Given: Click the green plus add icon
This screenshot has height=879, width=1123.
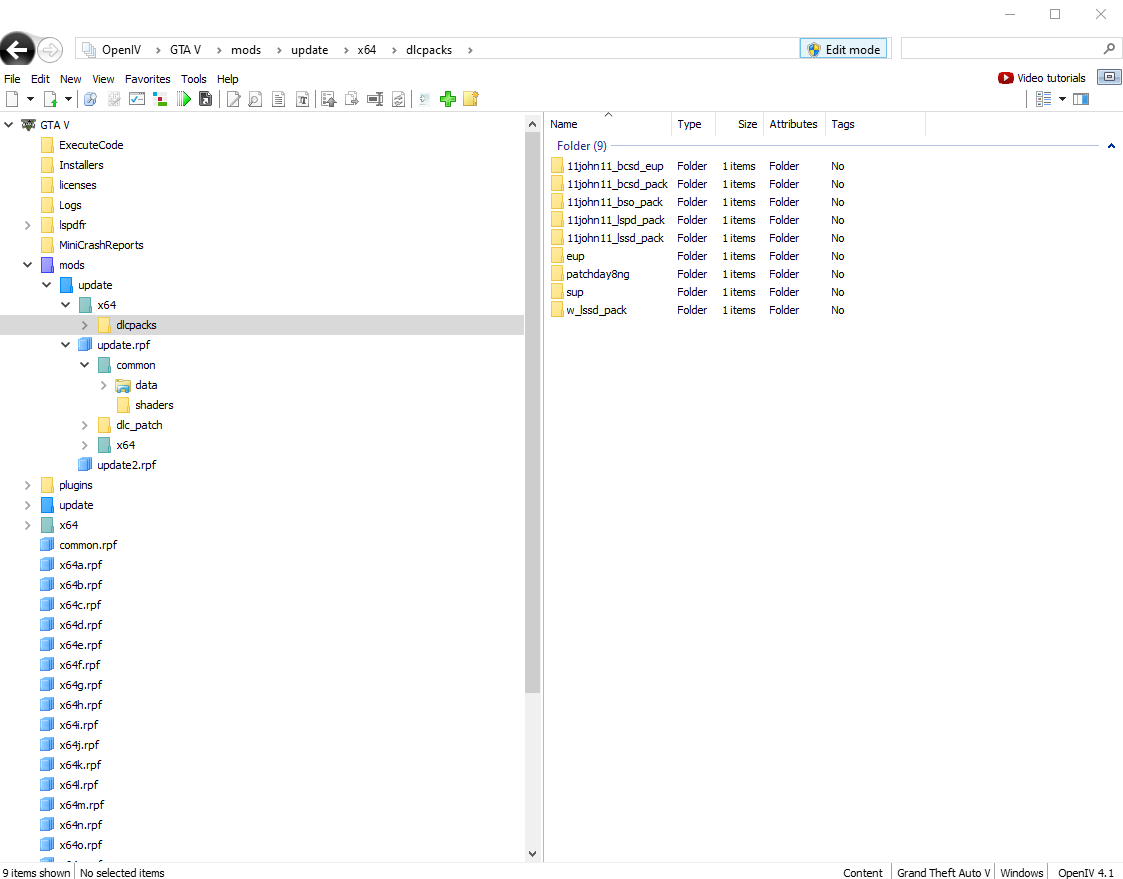Looking at the screenshot, I should coord(448,99).
